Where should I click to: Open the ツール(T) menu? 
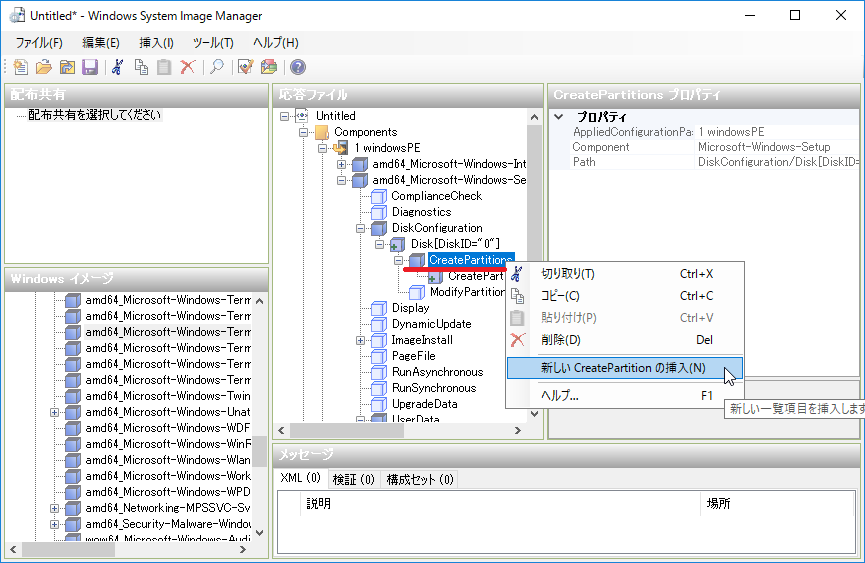coord(213,42)
